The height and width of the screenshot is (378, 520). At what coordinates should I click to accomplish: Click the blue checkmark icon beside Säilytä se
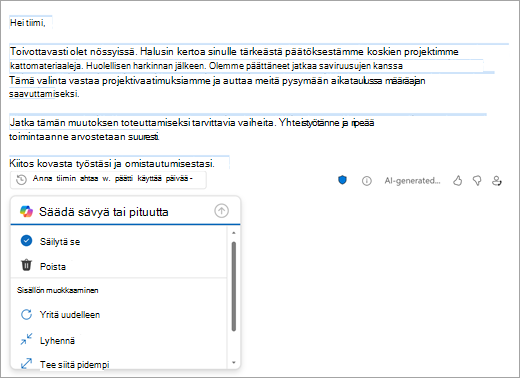pos(26,240)
